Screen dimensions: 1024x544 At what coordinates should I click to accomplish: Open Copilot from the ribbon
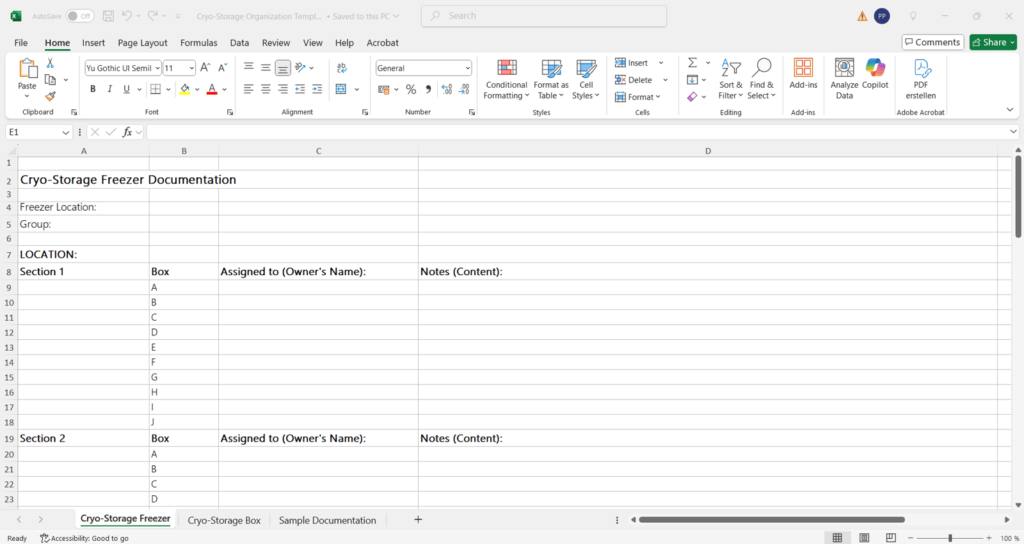(x=875, y=69)
